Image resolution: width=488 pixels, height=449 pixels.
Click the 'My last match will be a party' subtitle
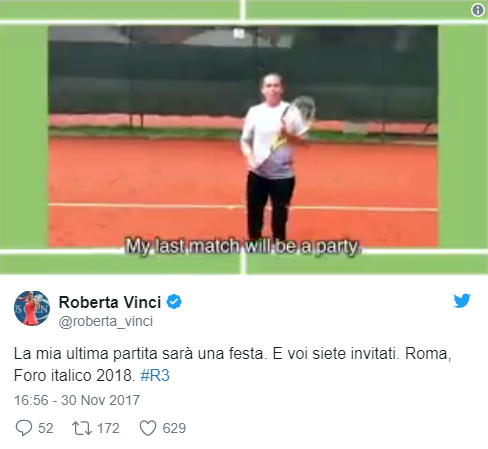coord(243,247)
